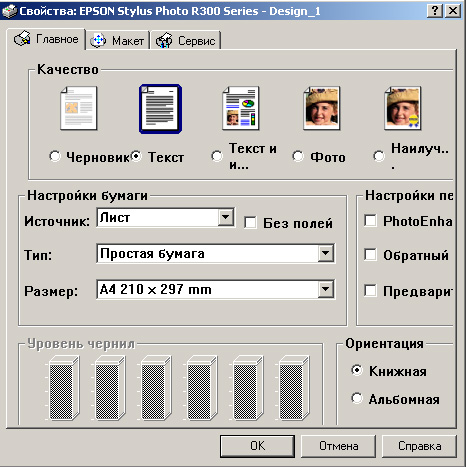Select the Черновик draft quality page icon
This screenshot has height=467, width=466.
(79, 108)
